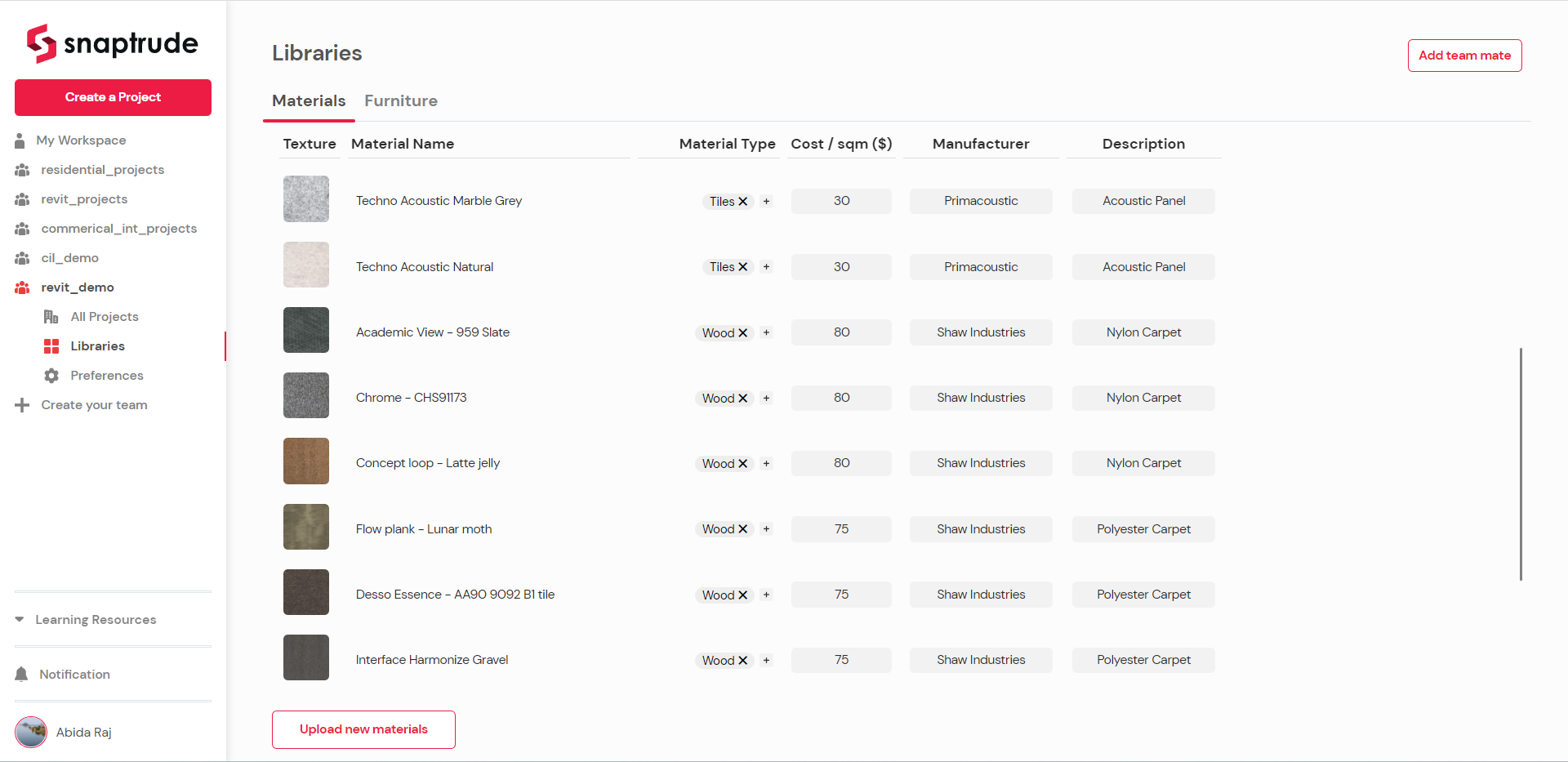This screenshot has width=1568, height=762.
Task: Click Upload new materials button
Action: click(363, 729)
